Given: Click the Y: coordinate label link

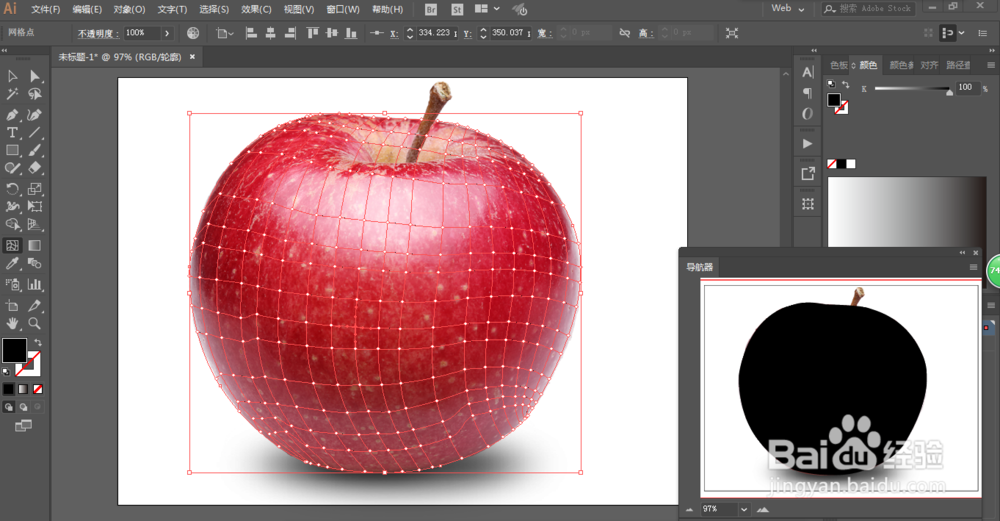Looking at the screenshot, I should pyautogui.click(x=468, y=33).
